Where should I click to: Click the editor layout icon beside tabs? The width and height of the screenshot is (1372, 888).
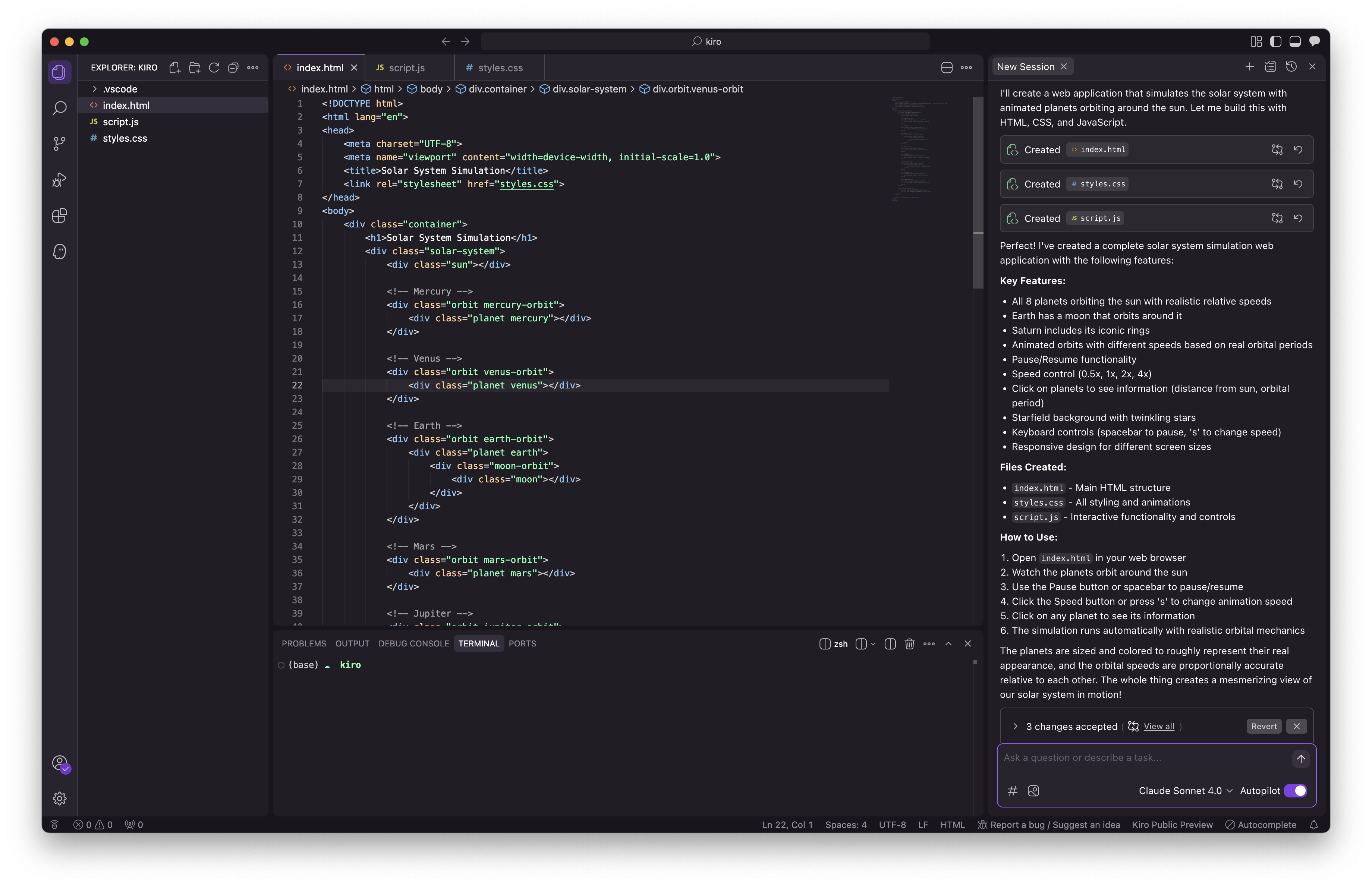(x=947, y=67)
